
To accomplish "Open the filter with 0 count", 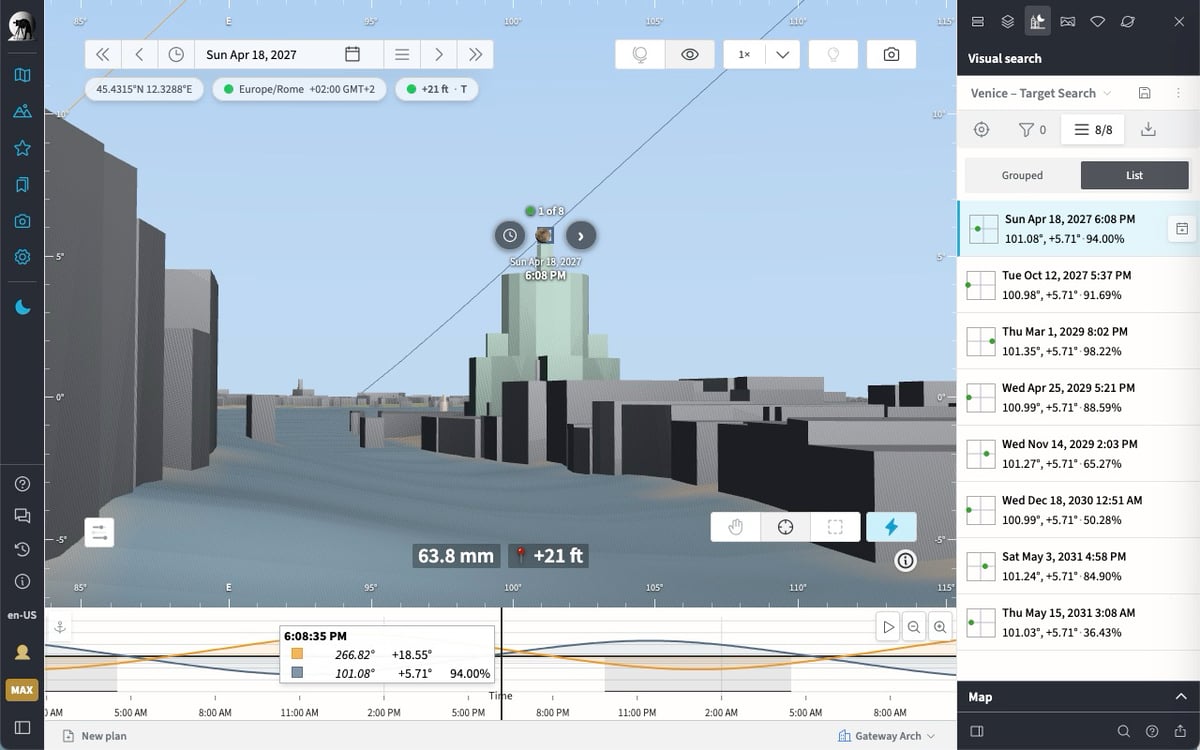I will [1032, 129].
